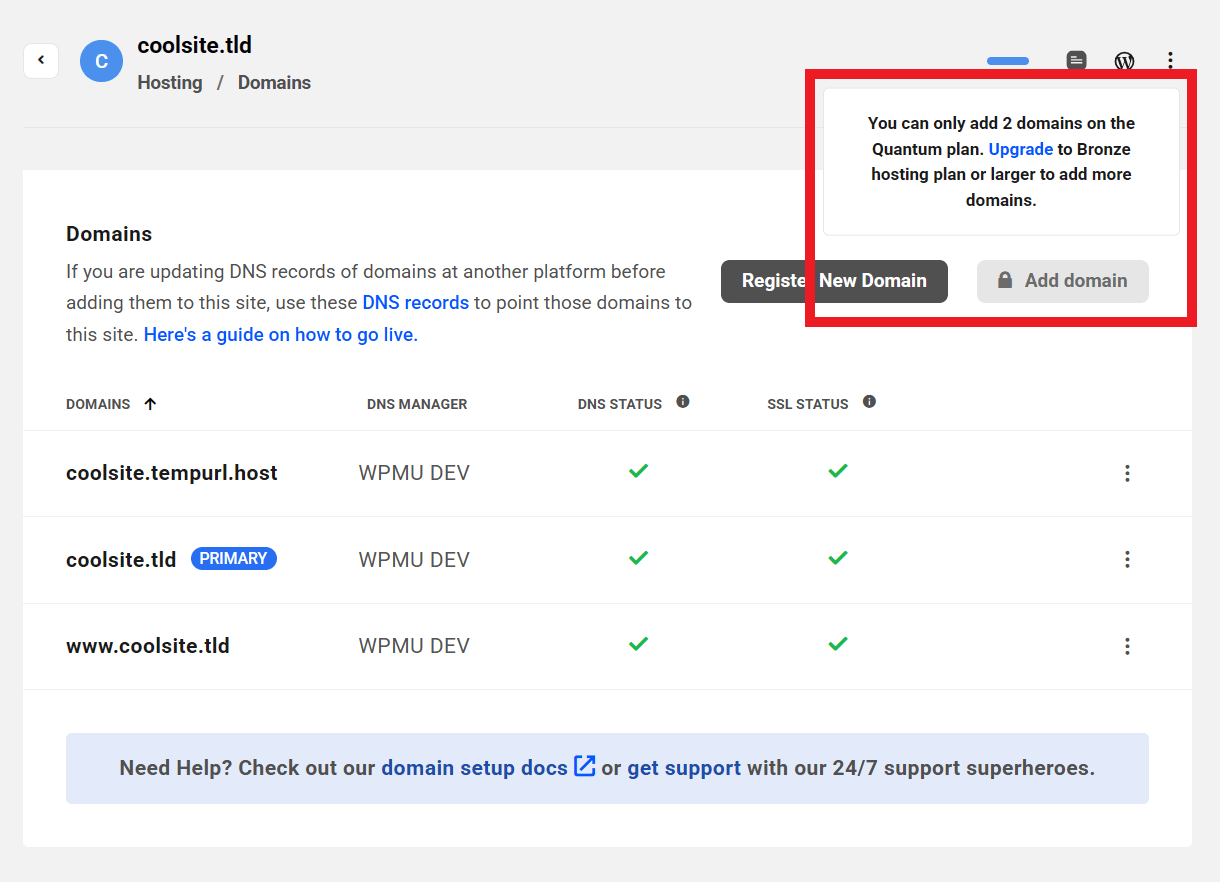Click the SSL Status info icon
This screenshot has width=1220, height=882.
(869, 401)
